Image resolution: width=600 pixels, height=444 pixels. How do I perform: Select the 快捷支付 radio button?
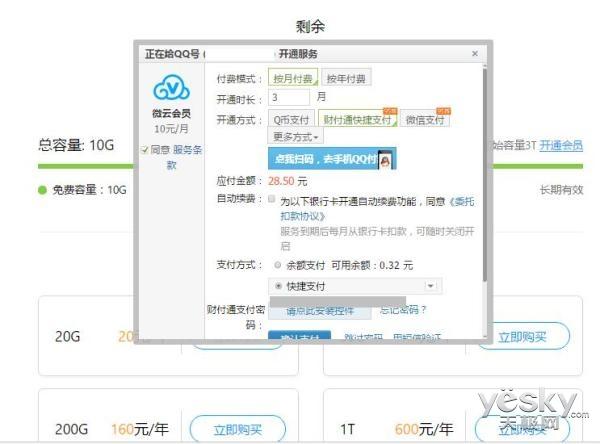click(x=279, y=286)
